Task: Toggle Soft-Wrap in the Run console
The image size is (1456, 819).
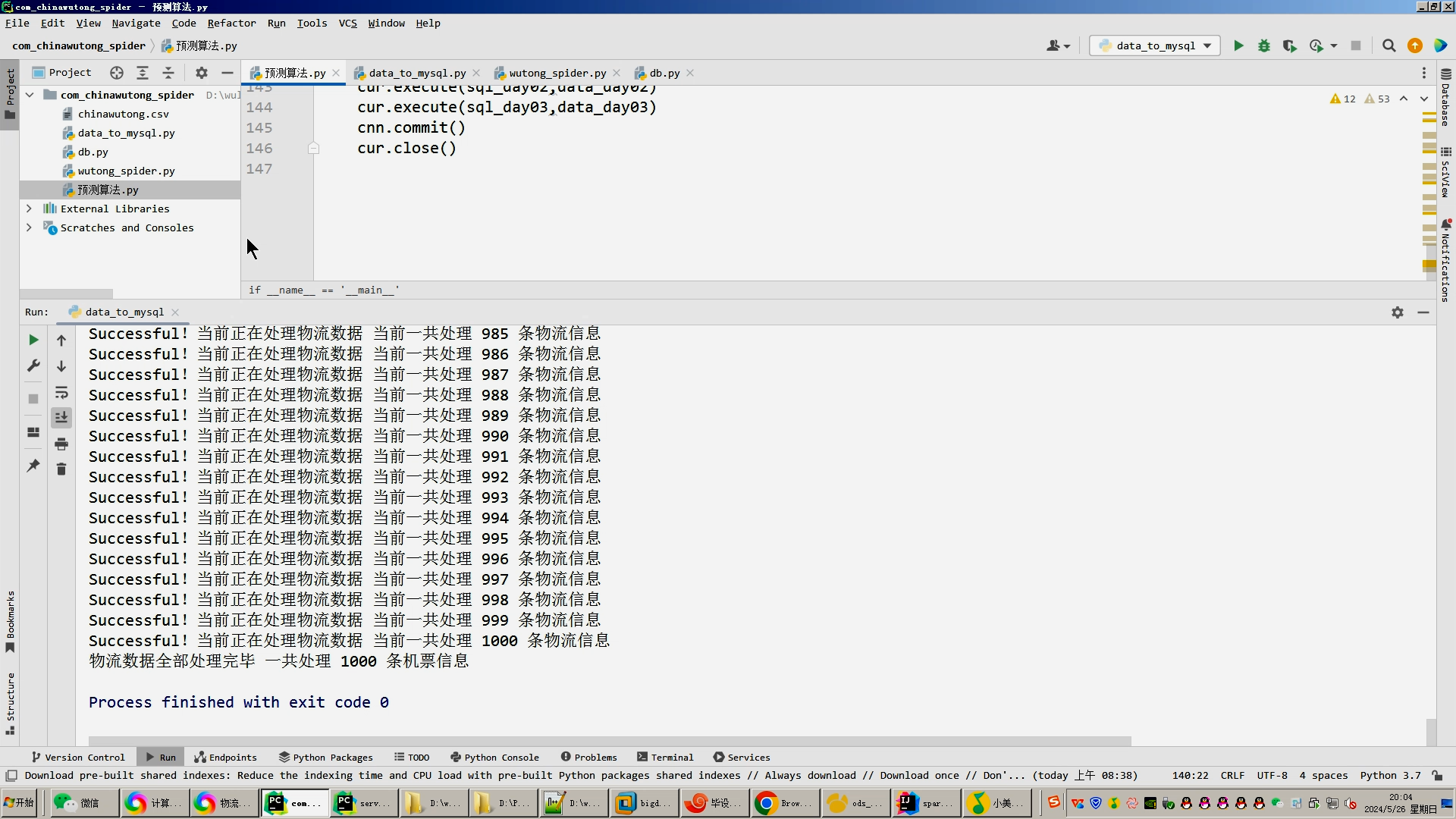Action: pyautogui.click(x=61, y=393)
